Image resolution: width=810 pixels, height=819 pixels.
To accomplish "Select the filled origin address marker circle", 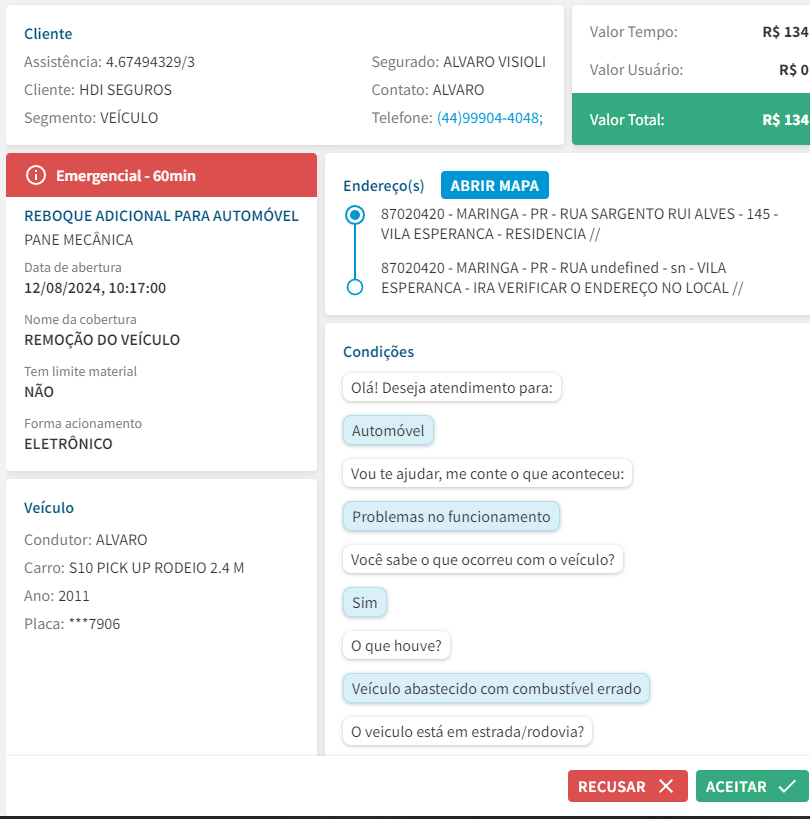I will pyautogui.click(x=354, y=215).
